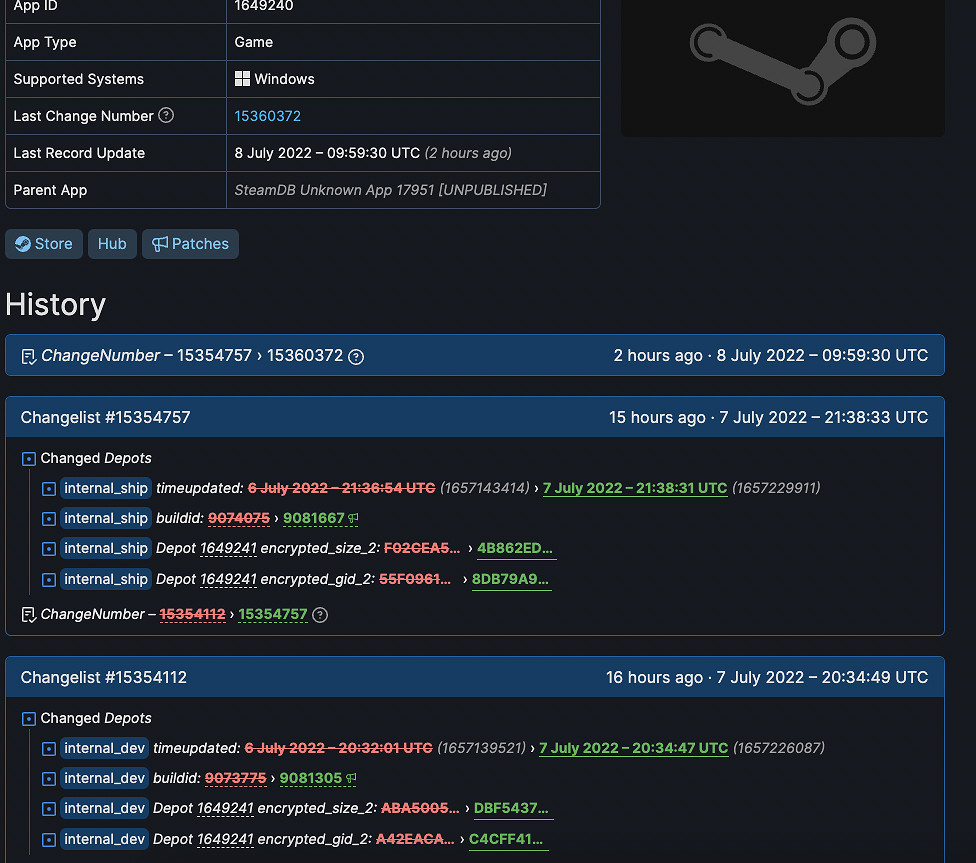
Task: Collapse the internal_ship timeupdated entry
Action: (47, 488)
